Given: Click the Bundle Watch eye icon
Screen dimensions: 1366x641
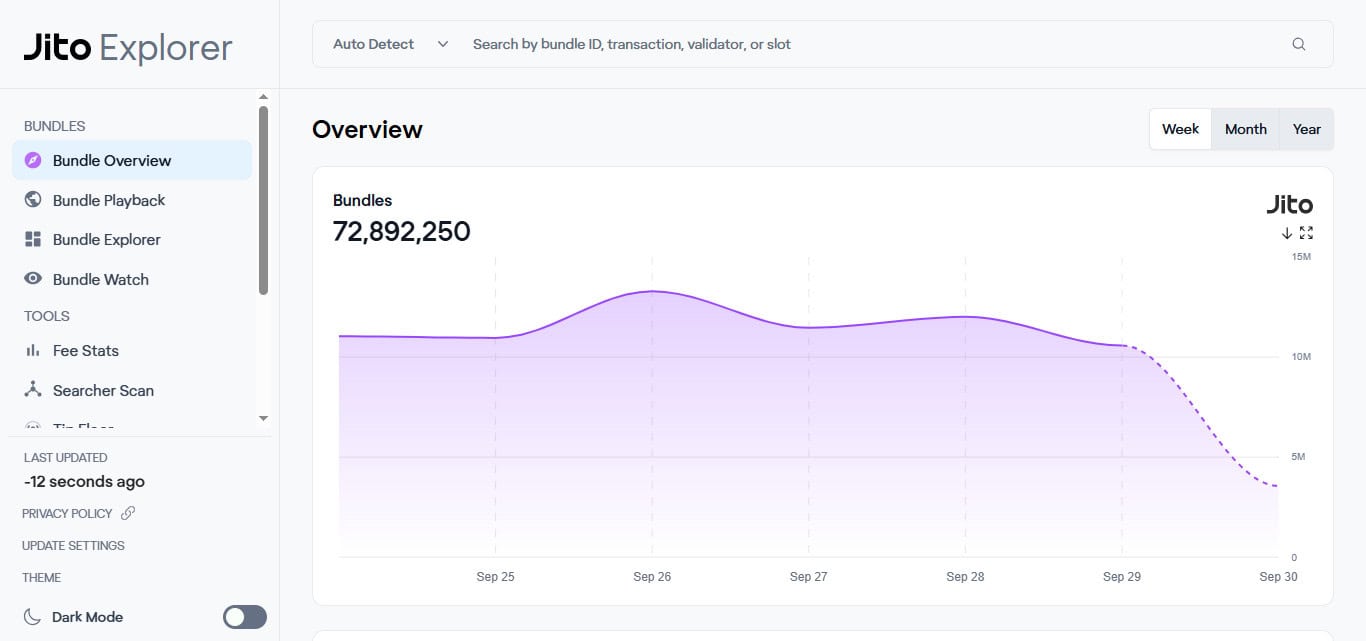Looking at the screenshot, I should pyautogui.click(x=33, y=279).
